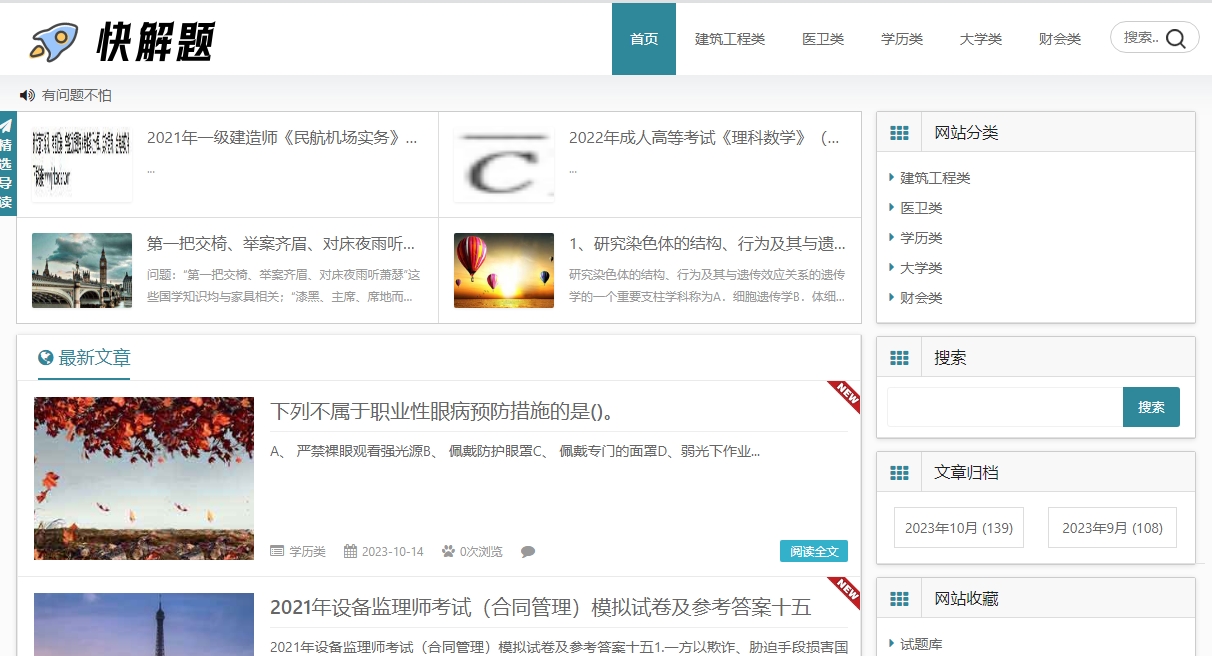Screen dimensions: 1212x656
Task: Open 财会类 in top navigation
Action: (1060, 39)
